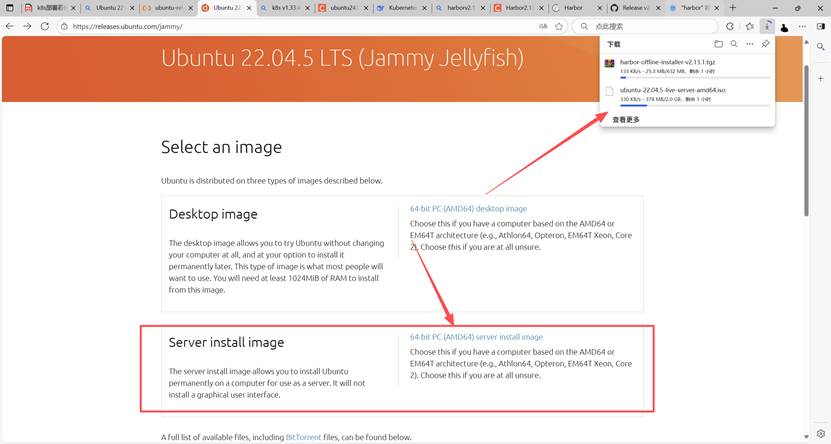Open the favorites list icon
The width and height of the screenshot is (831, 444).
[x=749, y=26]
